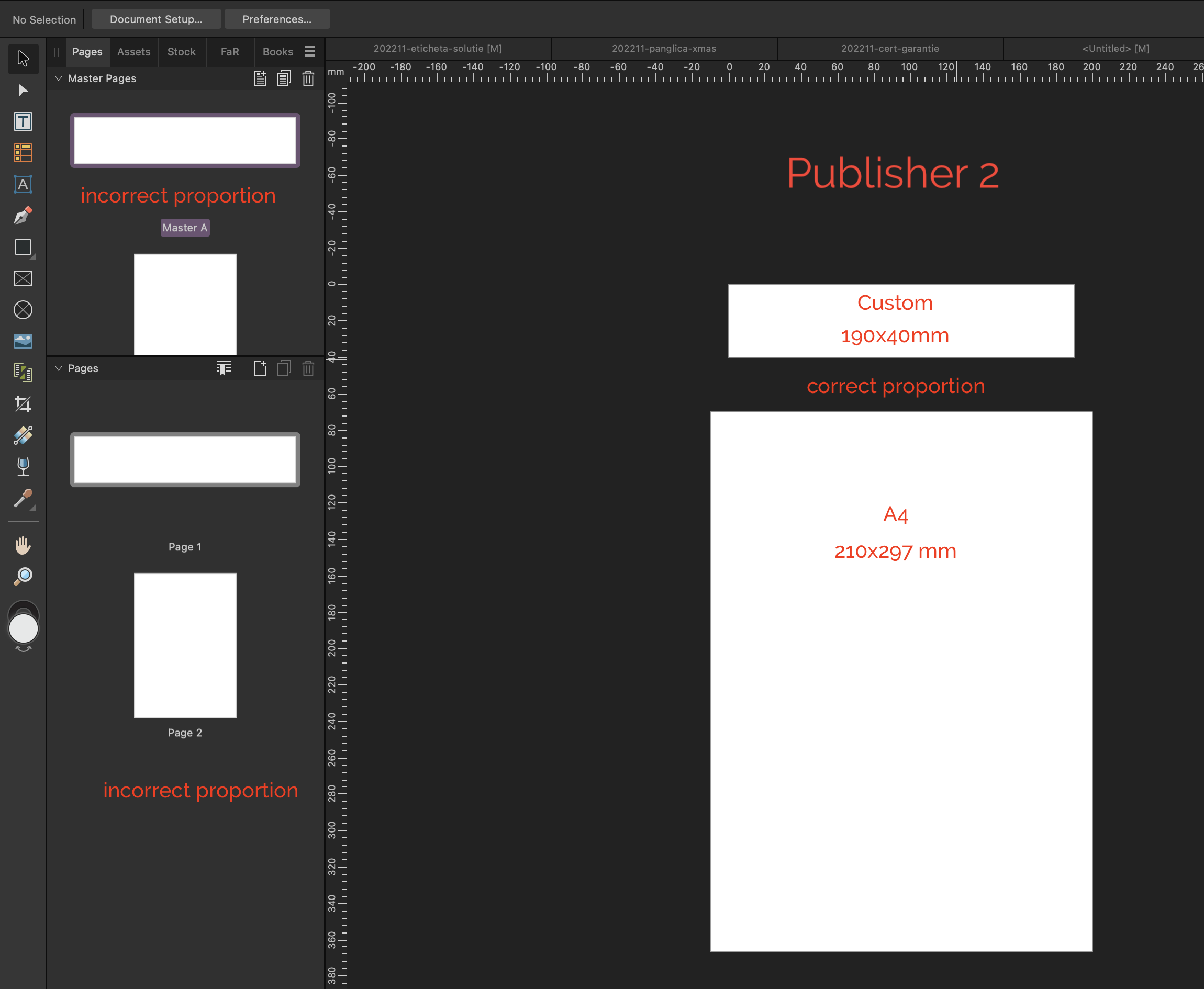This screenshot has height=989, width=1204.
Task: Select the second portrait master page thumbnail
Action: pos(185,304)
